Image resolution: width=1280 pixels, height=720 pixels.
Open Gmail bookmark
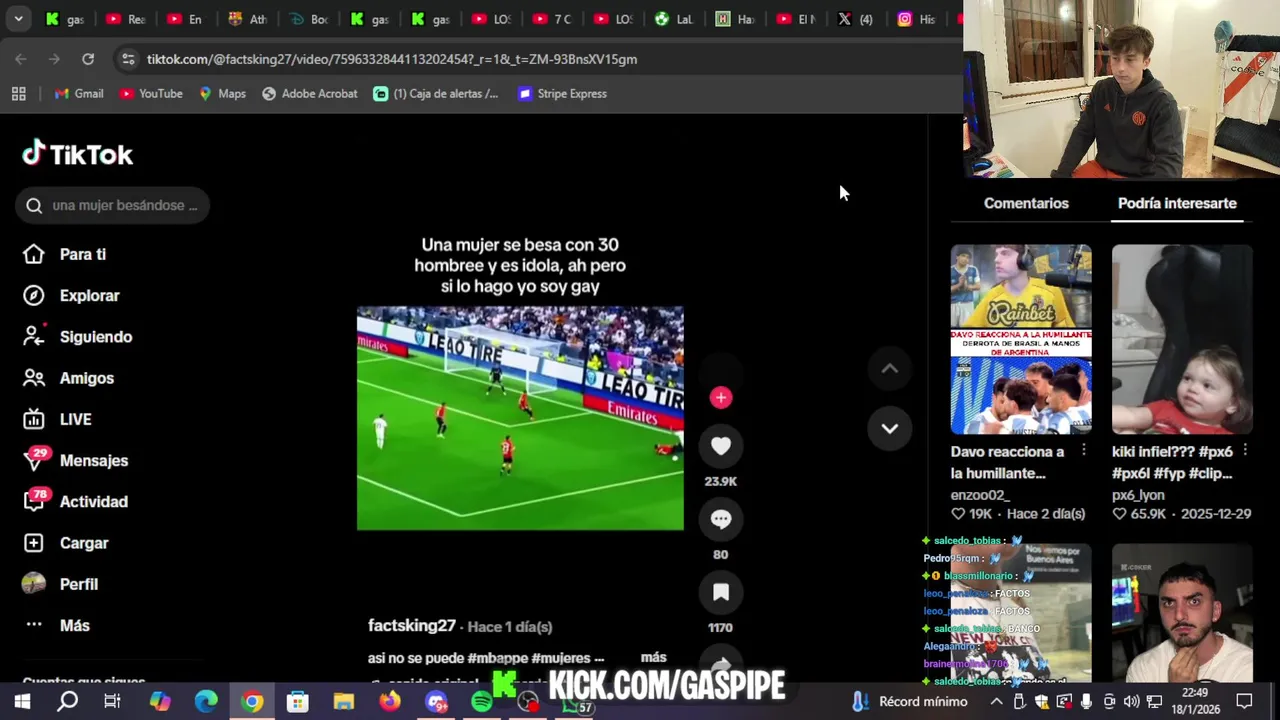[x=79, y=93]
